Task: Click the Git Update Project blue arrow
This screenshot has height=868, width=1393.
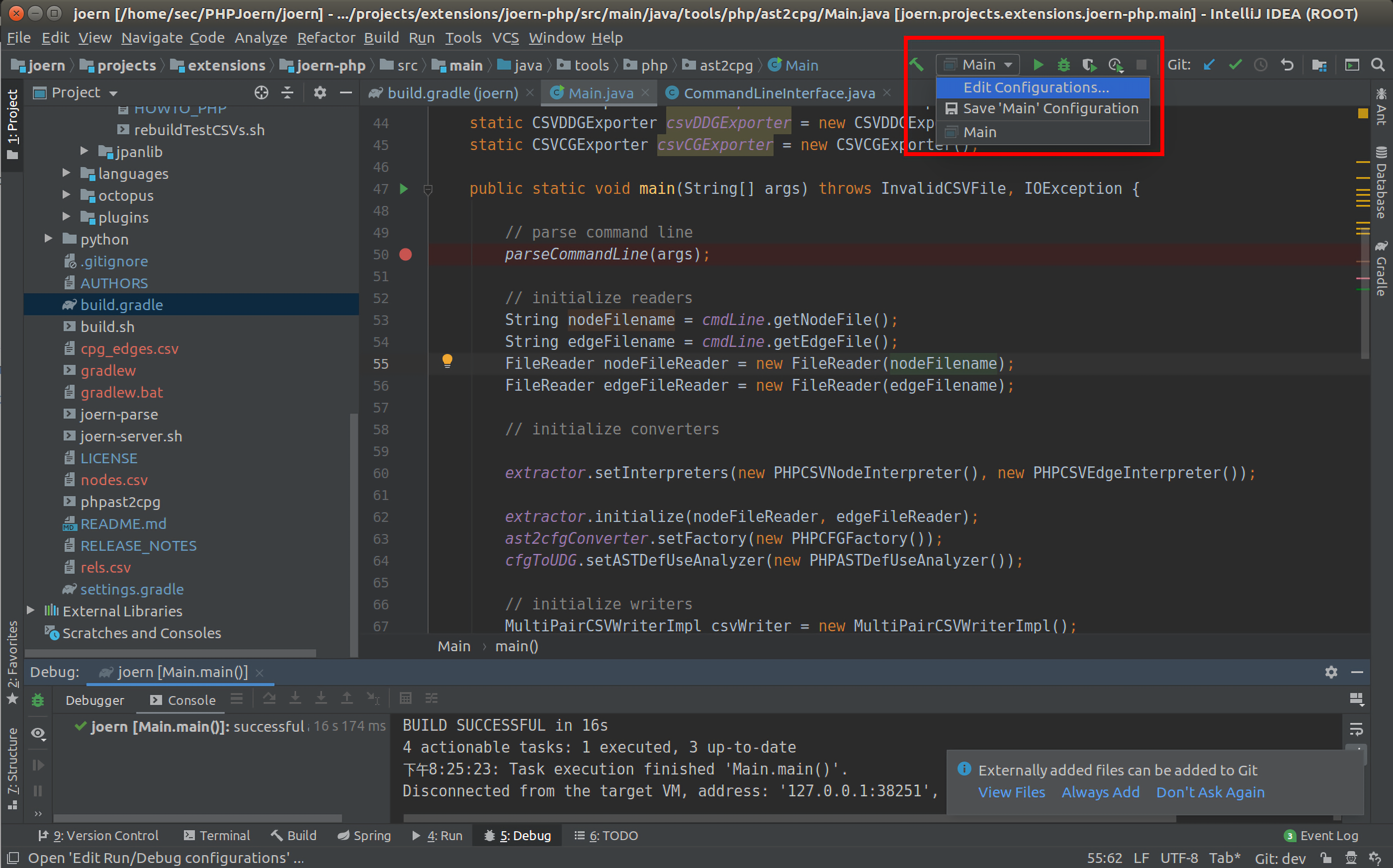Action: point(1210,65)
